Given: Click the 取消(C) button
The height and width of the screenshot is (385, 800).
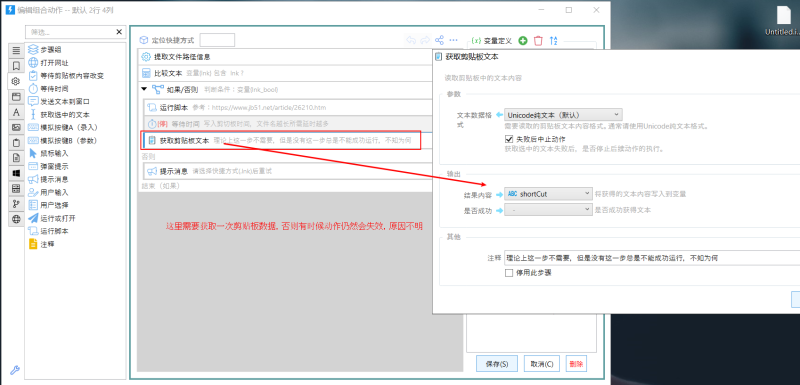Looking at the screenshot, I should click(542, 364).
